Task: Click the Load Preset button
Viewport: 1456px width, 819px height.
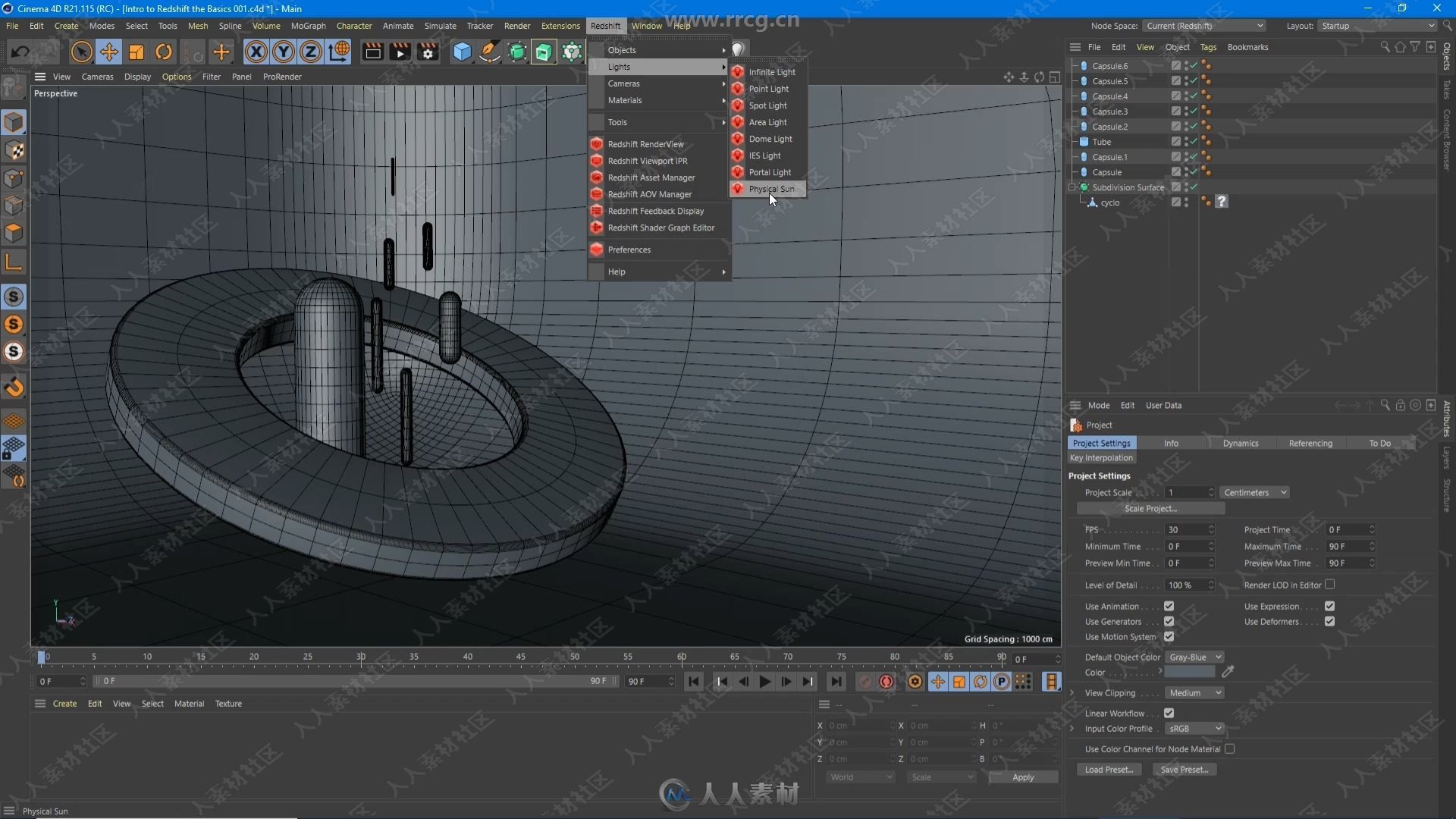Action: tap(1109, 770)
